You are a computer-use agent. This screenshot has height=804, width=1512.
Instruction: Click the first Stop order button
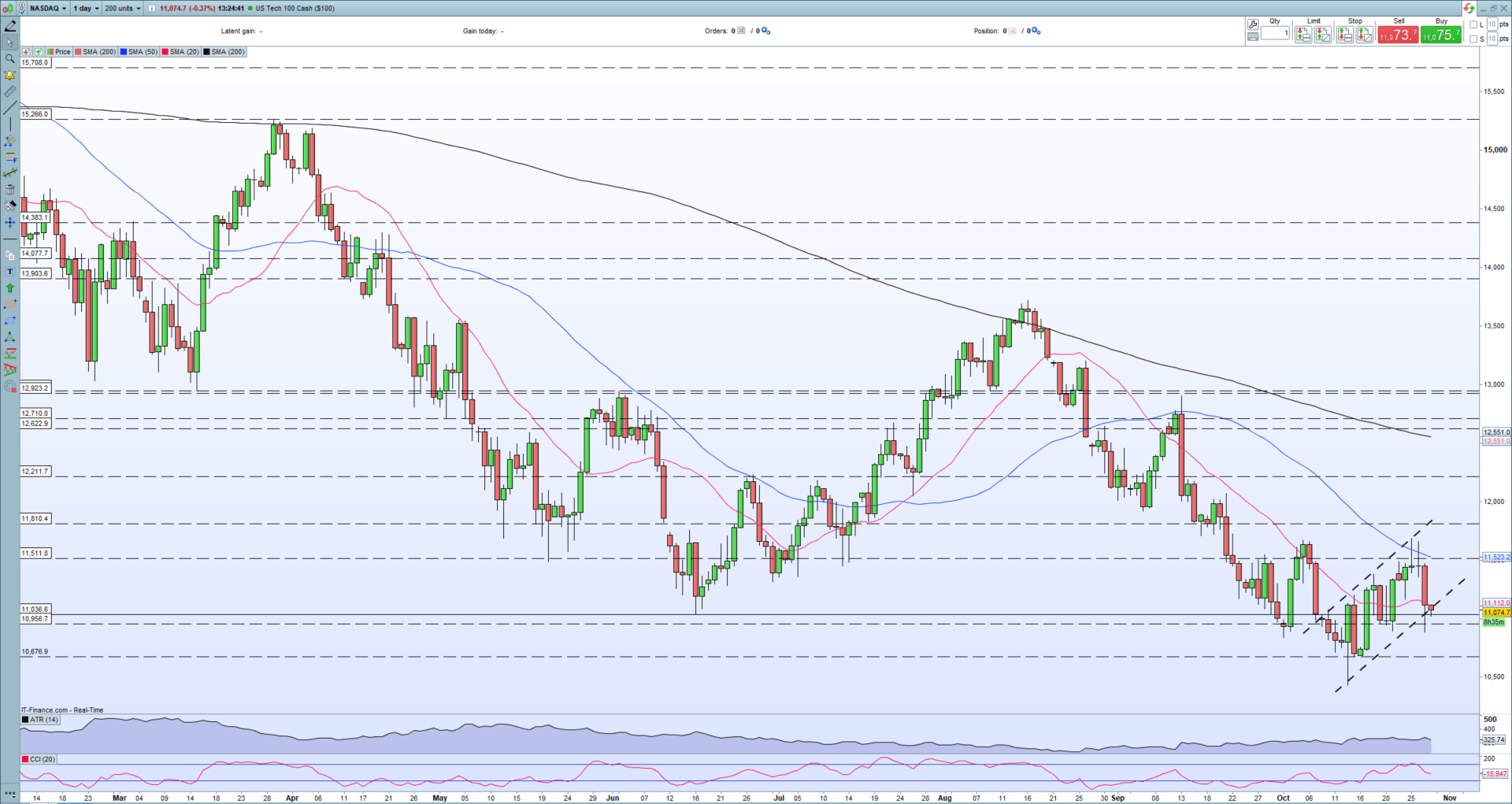coord(1345,35)
